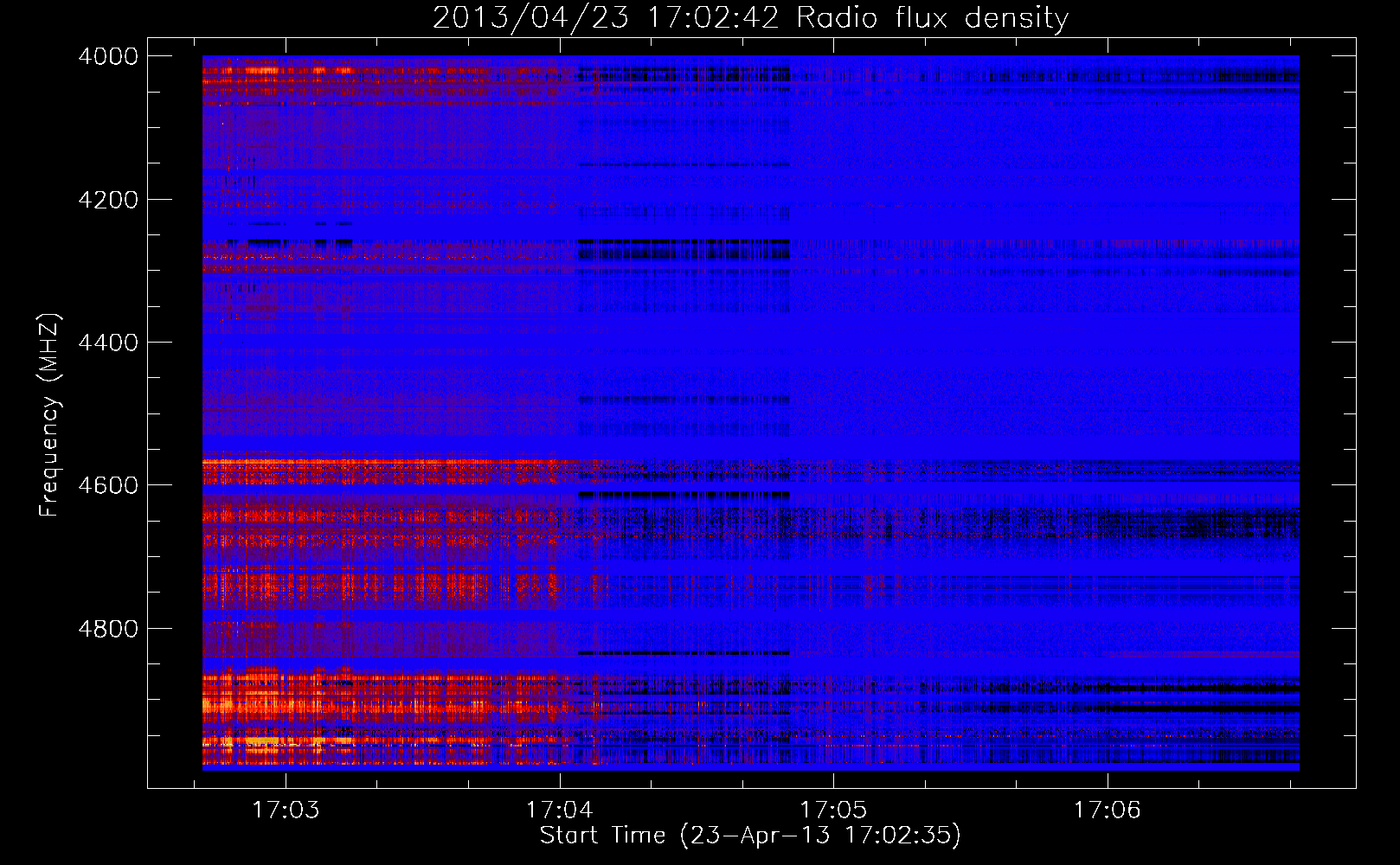Viewport: 1400px width, 865px height.
Task: Click the 17:04 time tick label
Action: 560,811
